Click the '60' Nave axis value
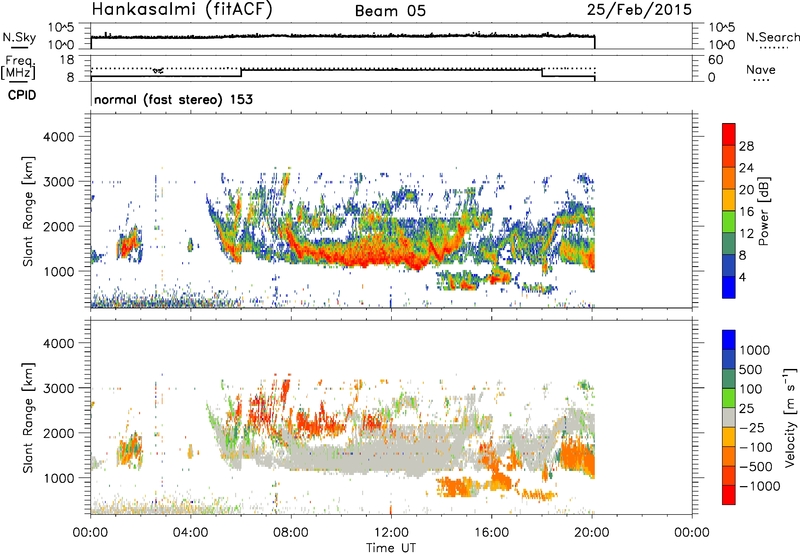This screenshot has width=800, height=554. click(x=715, y=60)
